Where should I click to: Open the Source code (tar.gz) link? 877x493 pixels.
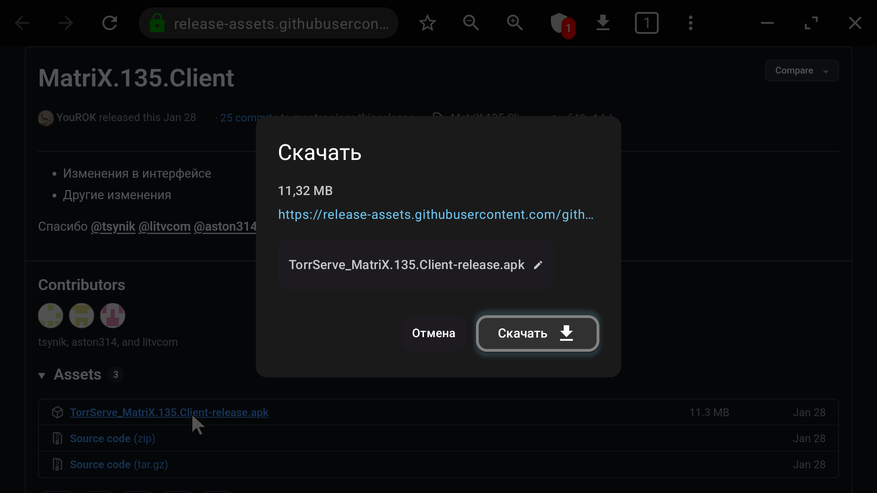click(x=119, y=464)
